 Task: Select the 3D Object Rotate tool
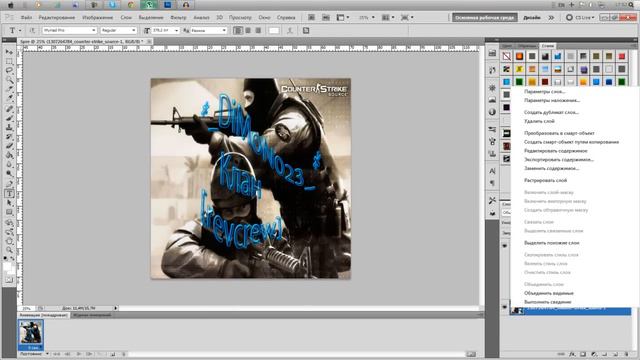[x=9, y=223]
